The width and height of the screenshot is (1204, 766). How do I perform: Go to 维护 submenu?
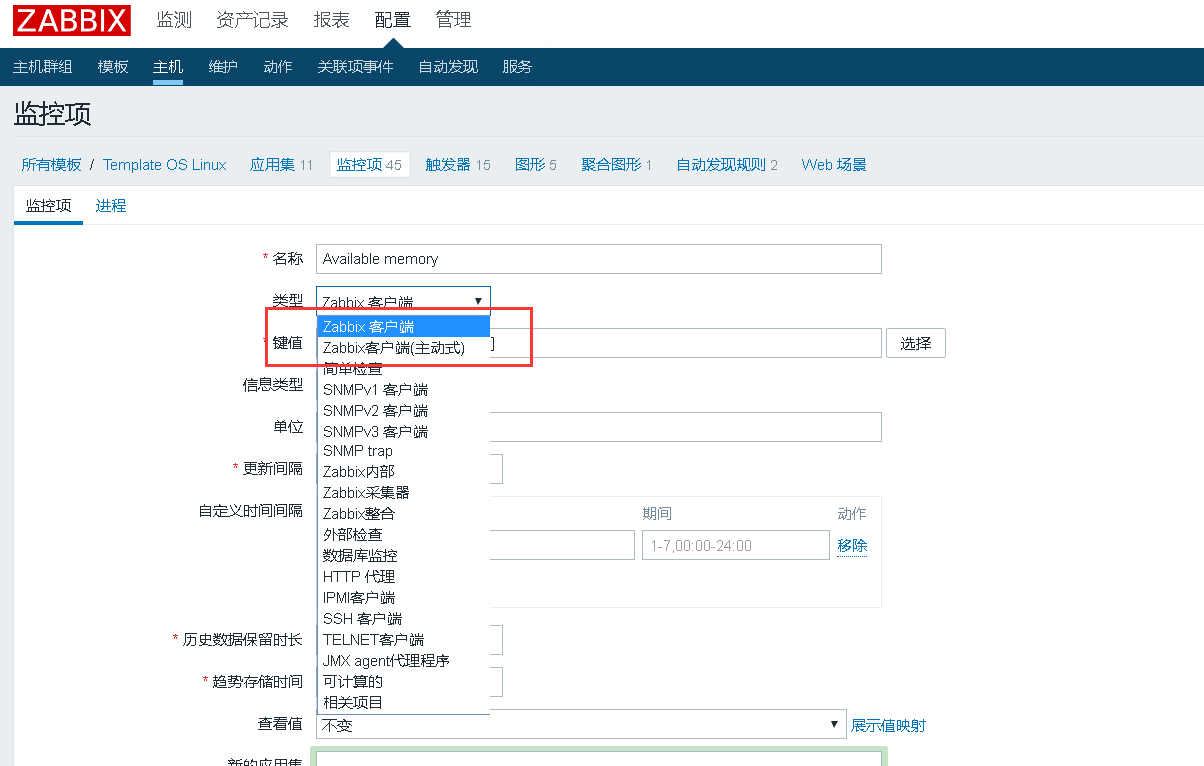tap(223, 67)
